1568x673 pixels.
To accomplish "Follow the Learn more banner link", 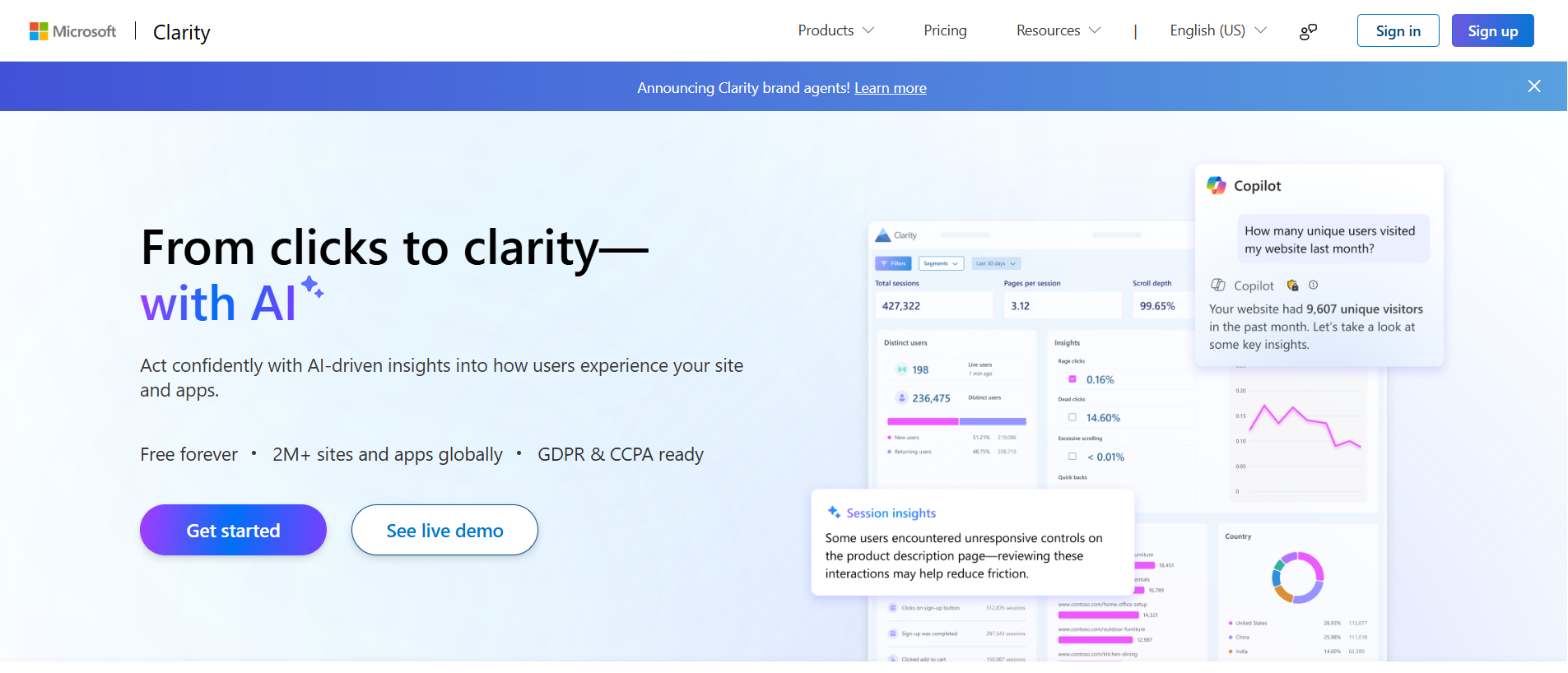I will tap(890, 88).
